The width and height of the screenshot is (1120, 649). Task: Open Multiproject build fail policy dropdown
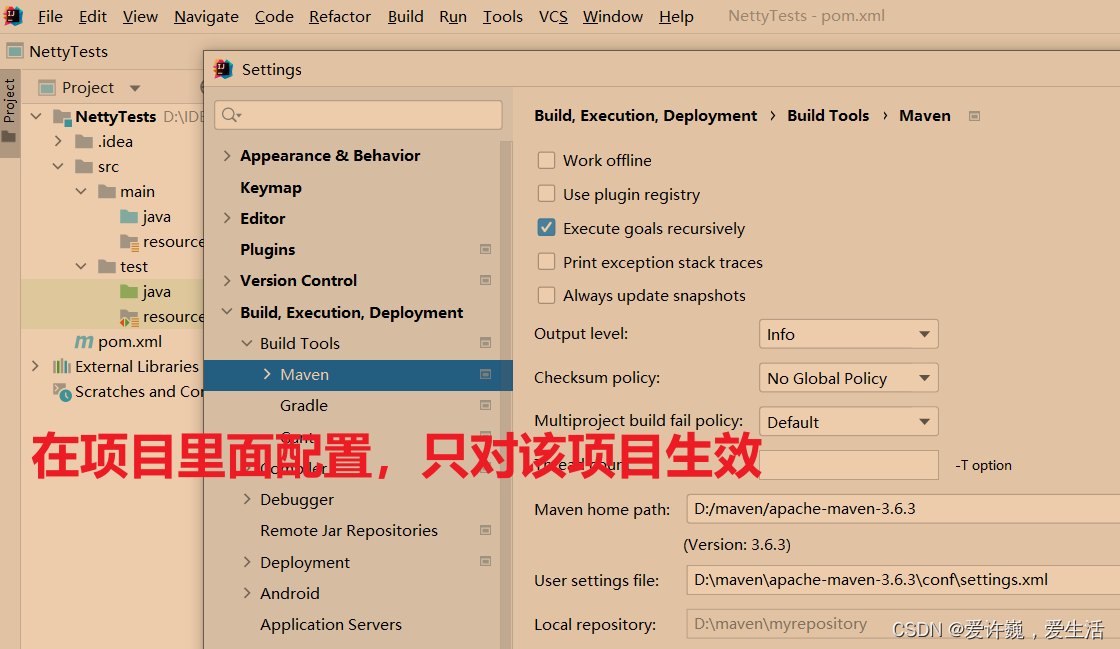coord(849,421)
